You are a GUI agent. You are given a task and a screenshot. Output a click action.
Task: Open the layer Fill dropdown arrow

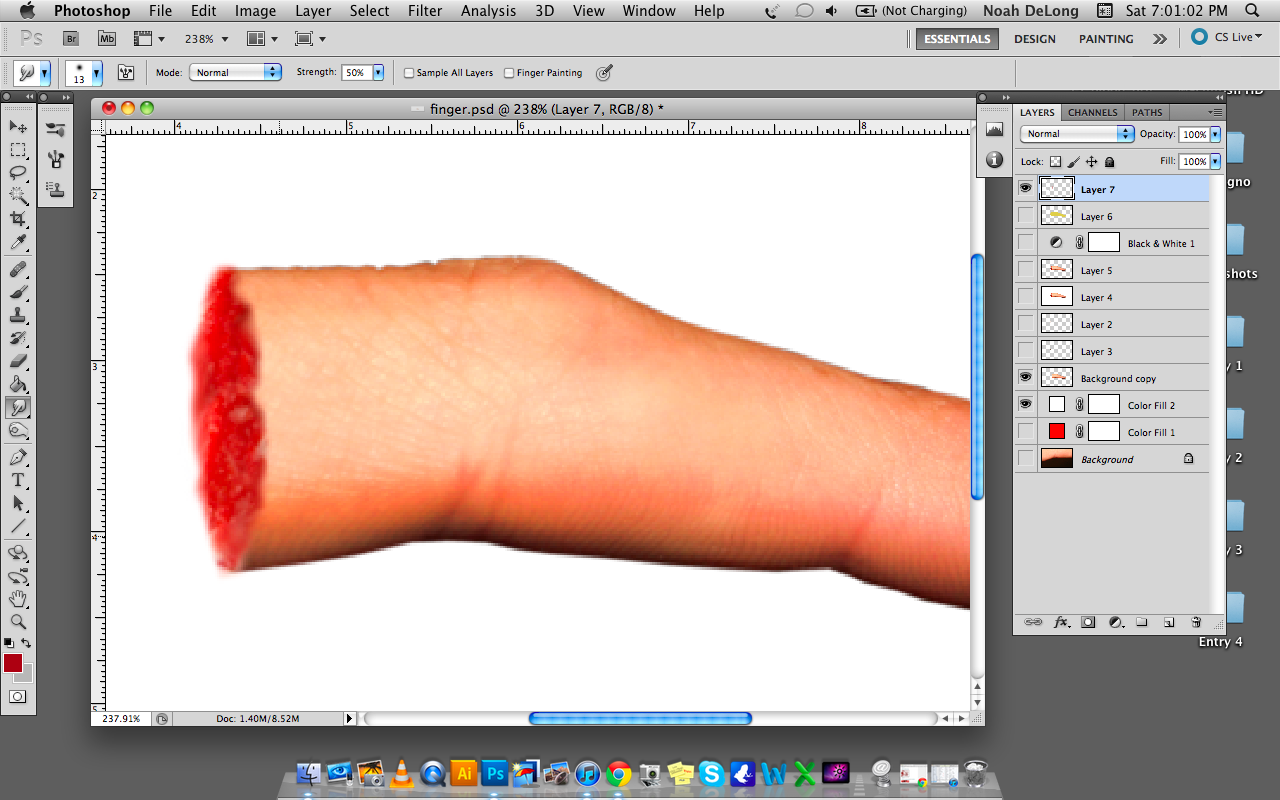coord(1215,161)
